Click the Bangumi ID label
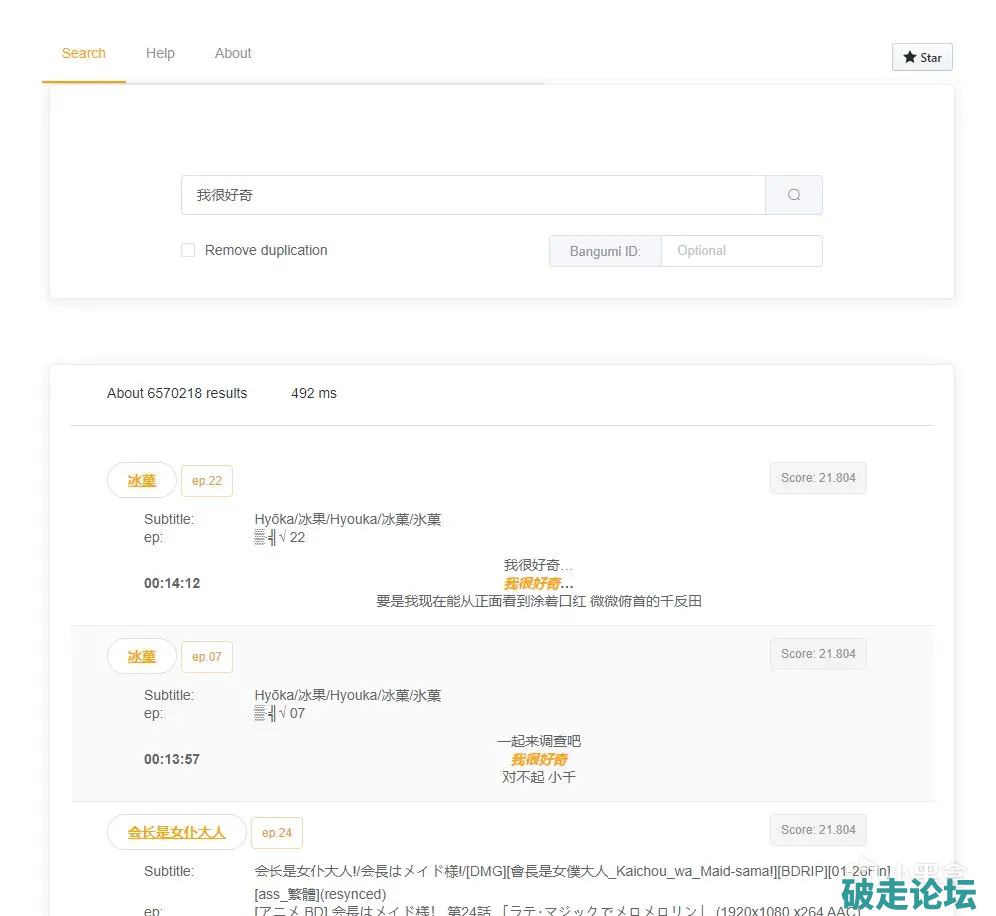This screenshot has height=916, width=996. click(x=605, y=251)
